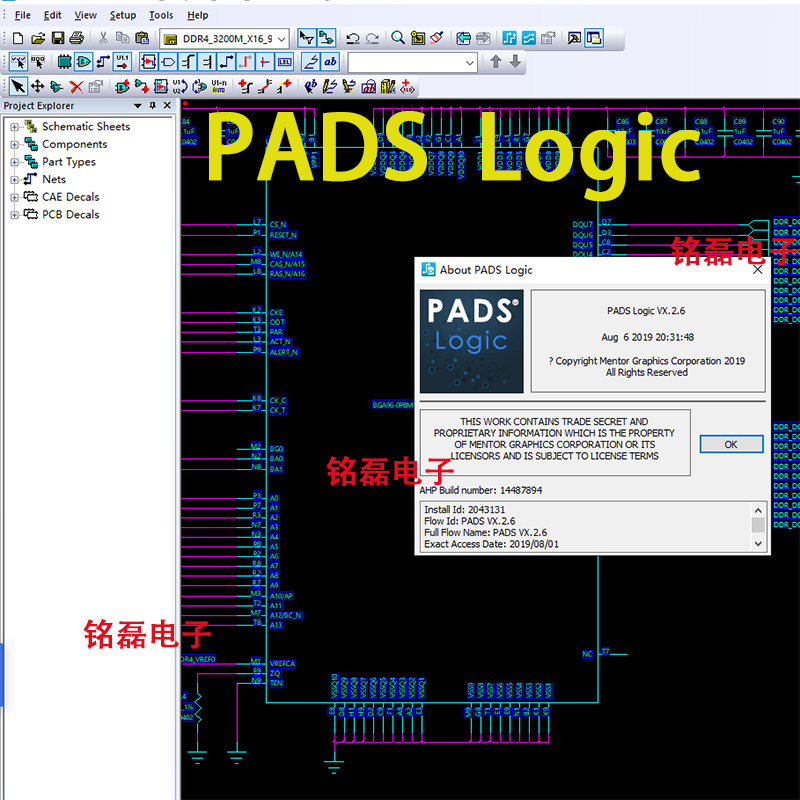
Task: Toggle the Labels LBL filter icon
Action: [x=285, y=62]
